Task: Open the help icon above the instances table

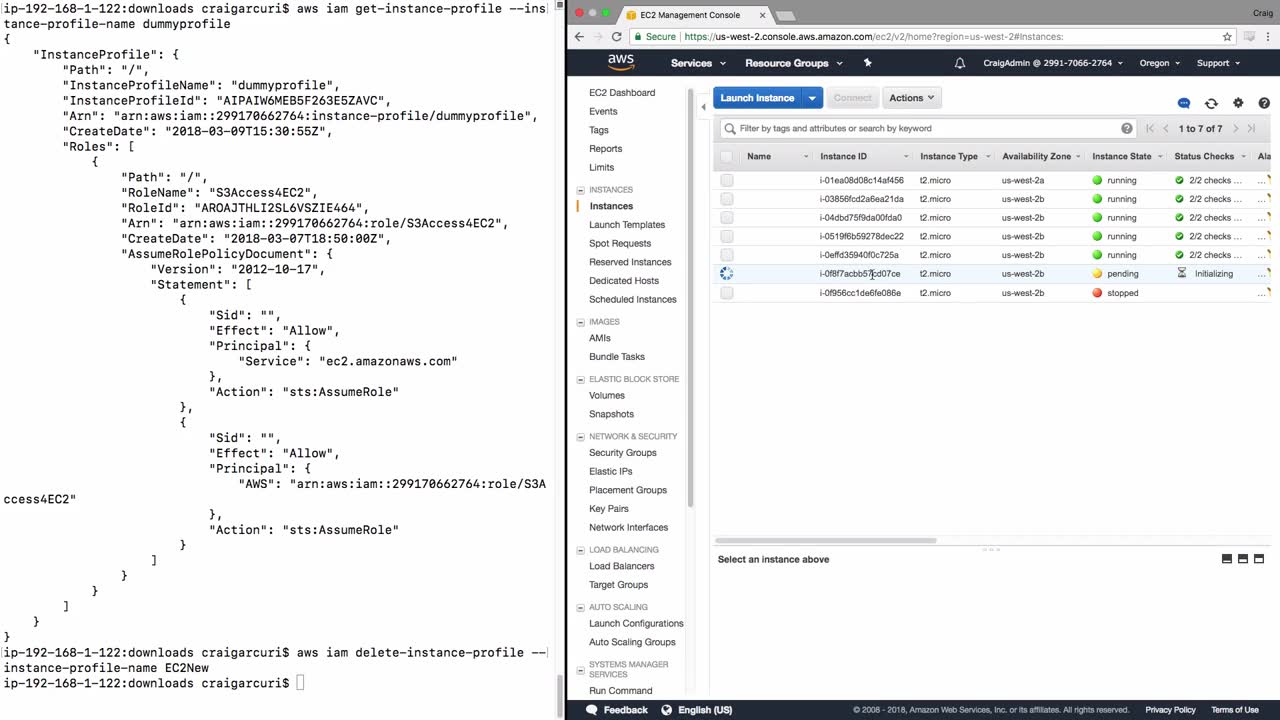Action: [1264, 103]
